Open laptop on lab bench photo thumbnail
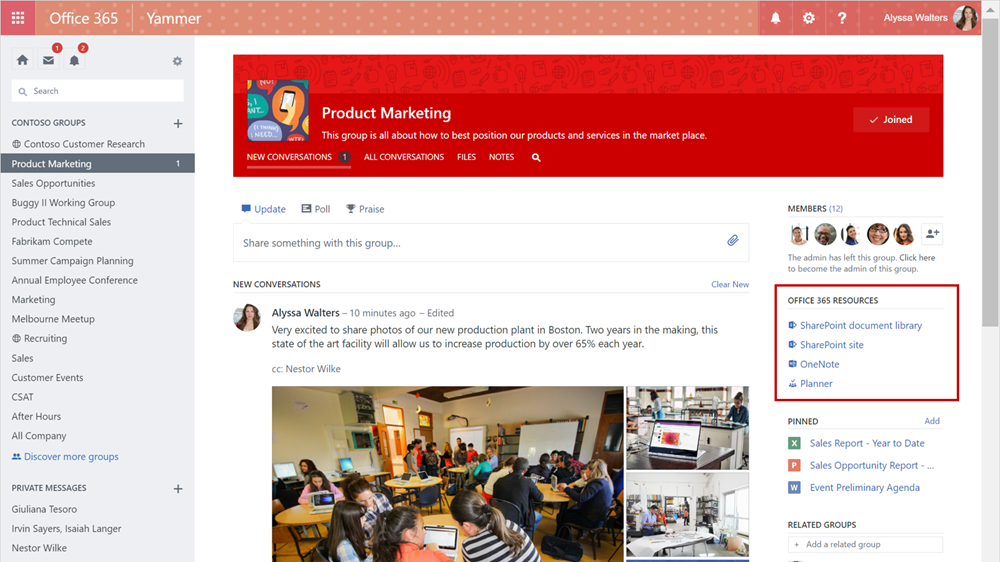 pyautogui.click(x=688, y=427)
